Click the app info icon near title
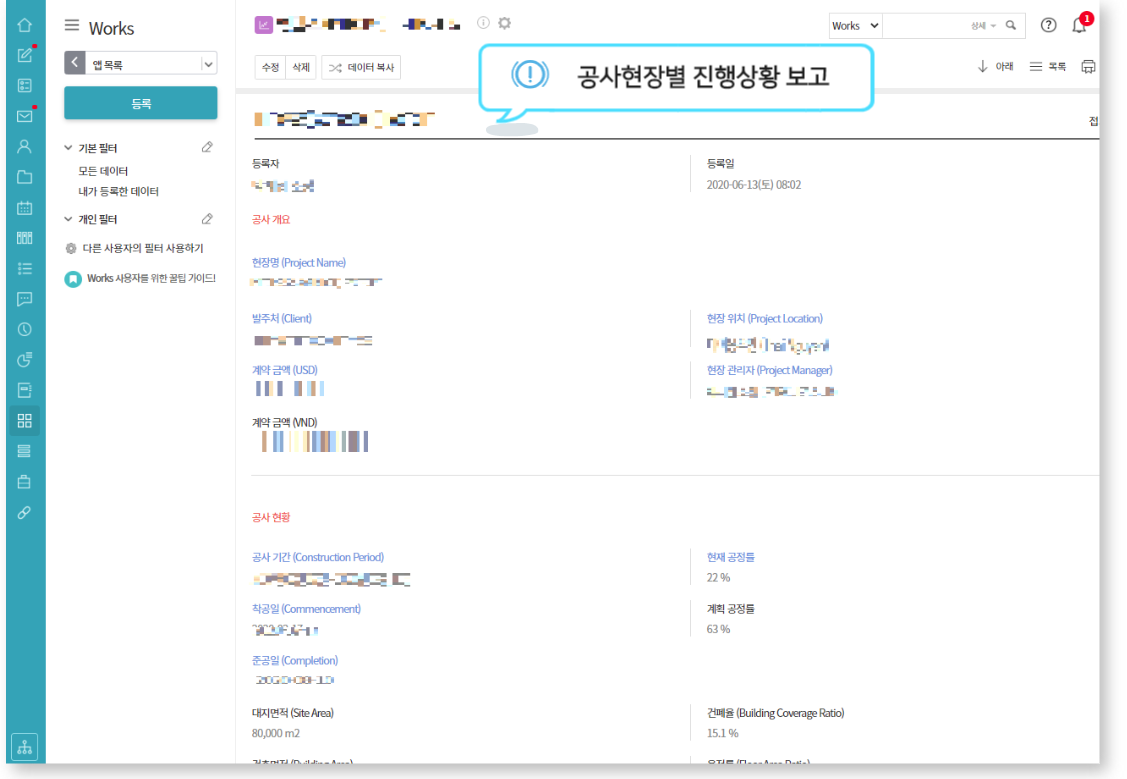This screenshot has width=1127, height=779. (x=484, y=23)
